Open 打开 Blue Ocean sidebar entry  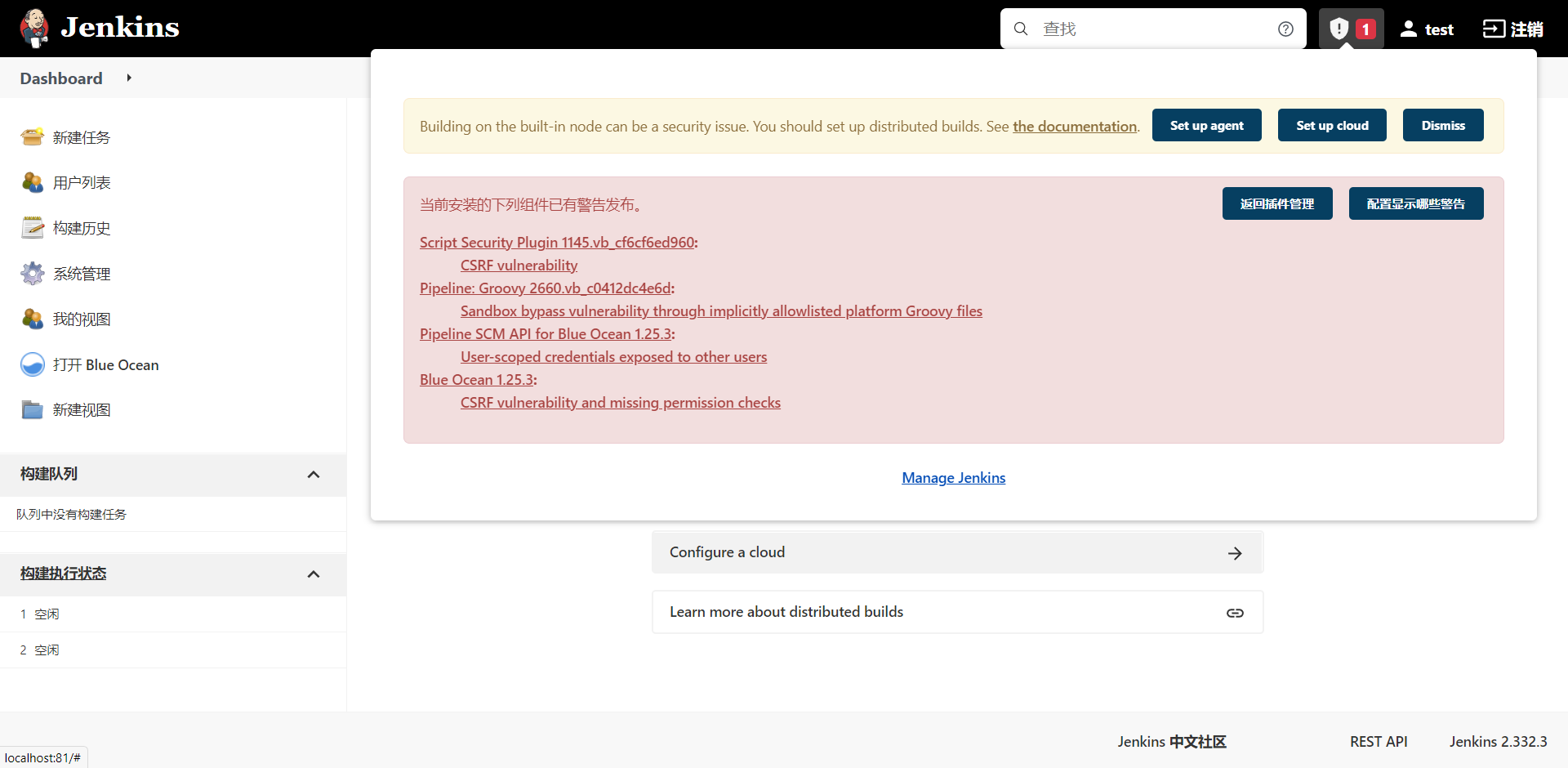pyautogui.click(x=106, y=365)
